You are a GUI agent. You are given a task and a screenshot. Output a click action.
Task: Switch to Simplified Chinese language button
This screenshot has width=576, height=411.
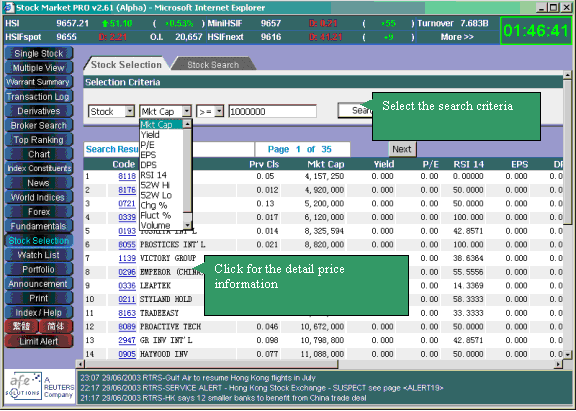pos(56,327)
